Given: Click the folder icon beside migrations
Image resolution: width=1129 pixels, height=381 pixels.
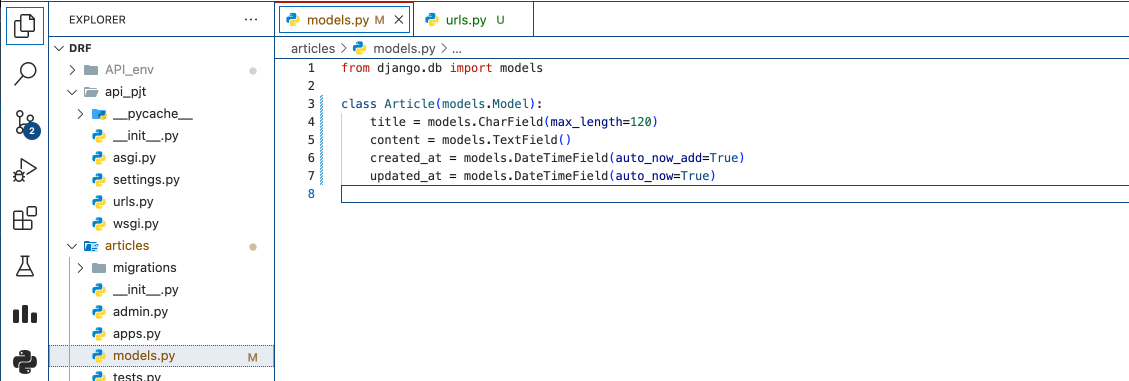Looking at the screenshot, I should pyautogui.click(x=99, y=268).
